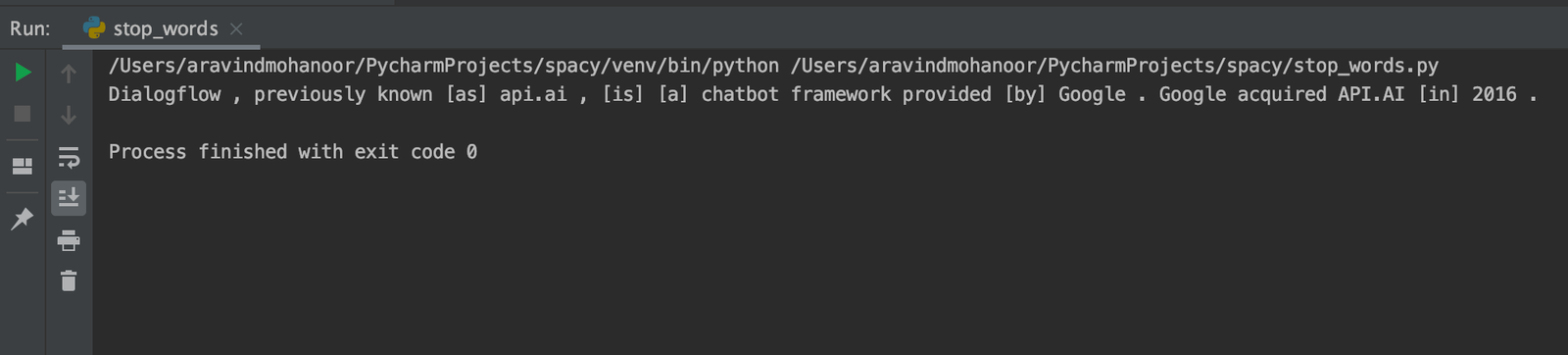The width and height of the screenshot is (1568, 355).
Task: Click the Python icon on stop_words tab
Action: pos(94,28)
